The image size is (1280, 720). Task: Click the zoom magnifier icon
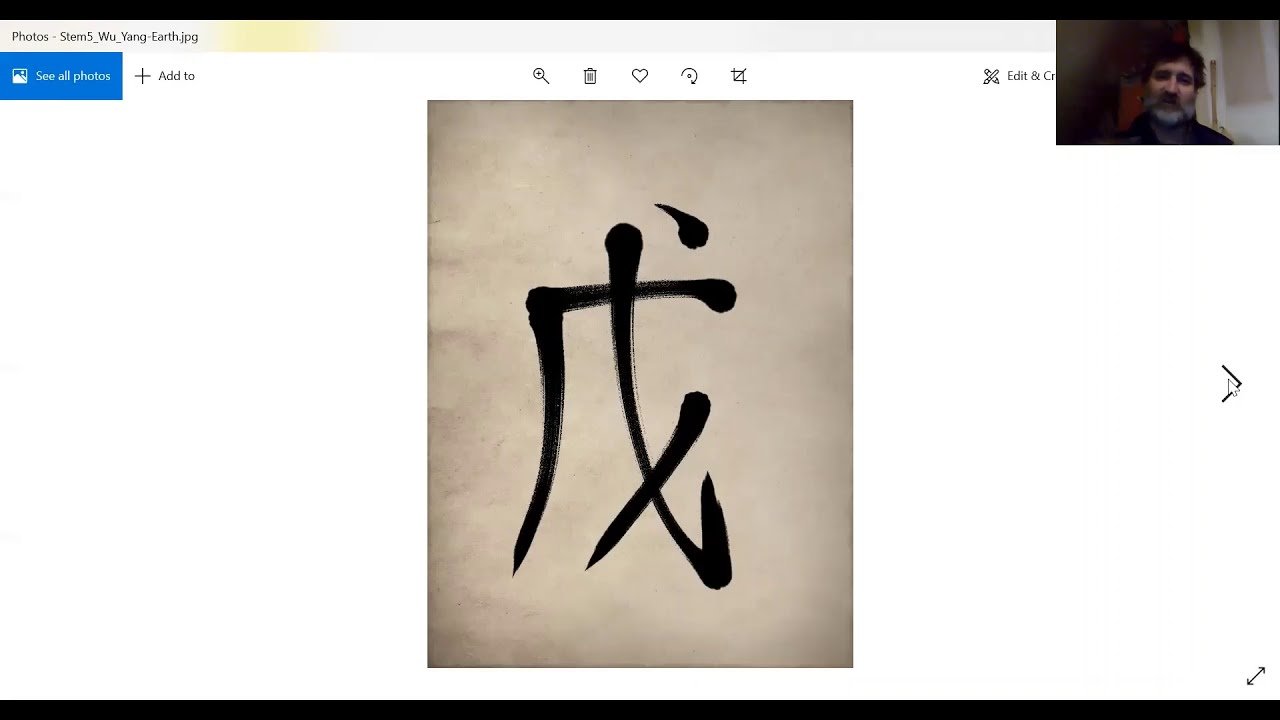(x=541, y=76)
